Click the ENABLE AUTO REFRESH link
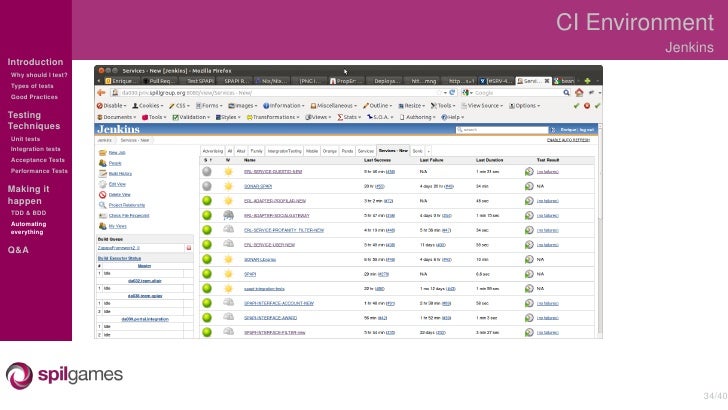 pos(568,140)
